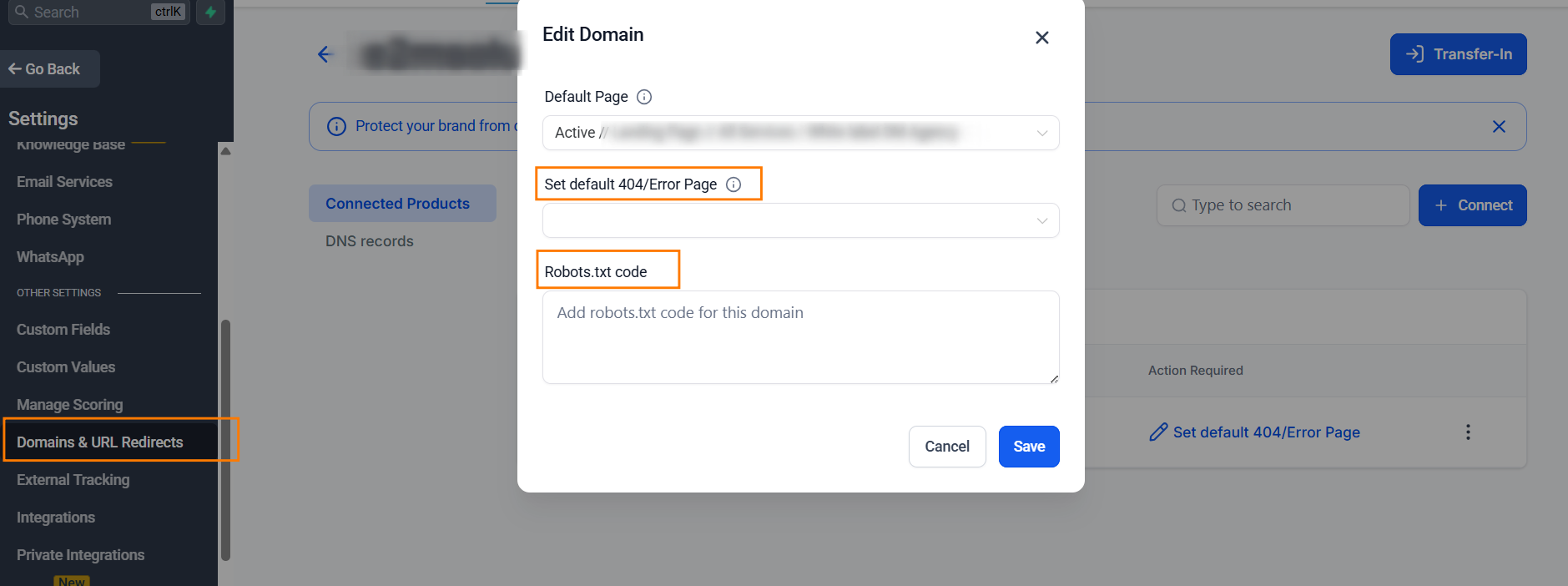Click the Transfer-In button
The image size is (1568, 586).
[1458, 53]
